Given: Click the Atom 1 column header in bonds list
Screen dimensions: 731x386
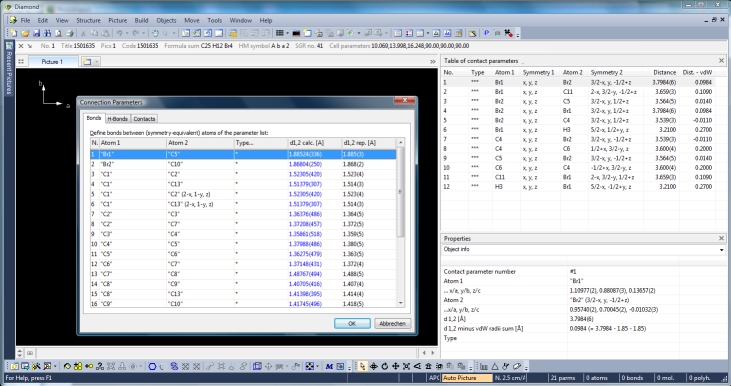Looking at the screenshot, I should [x=132, y=143].
